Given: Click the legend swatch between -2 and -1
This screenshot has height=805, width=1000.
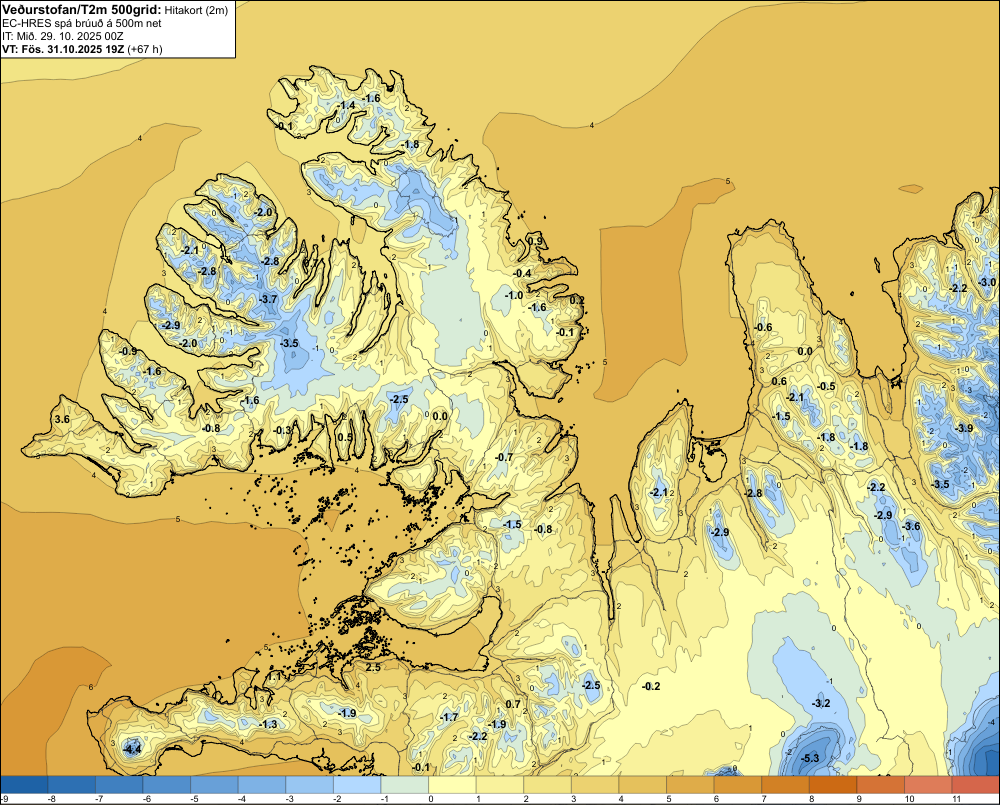Looking at the screenshot, I should pos(357,784).
